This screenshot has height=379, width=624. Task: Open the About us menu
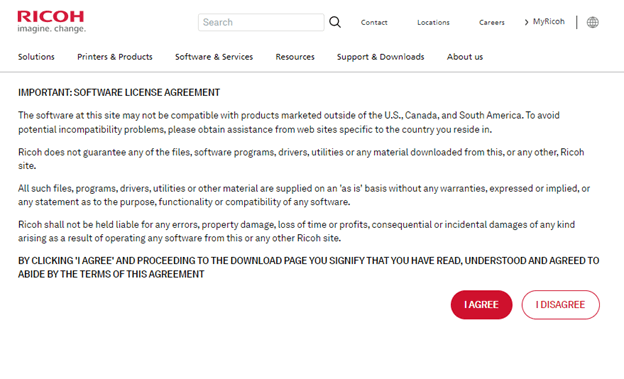[465, 57]
